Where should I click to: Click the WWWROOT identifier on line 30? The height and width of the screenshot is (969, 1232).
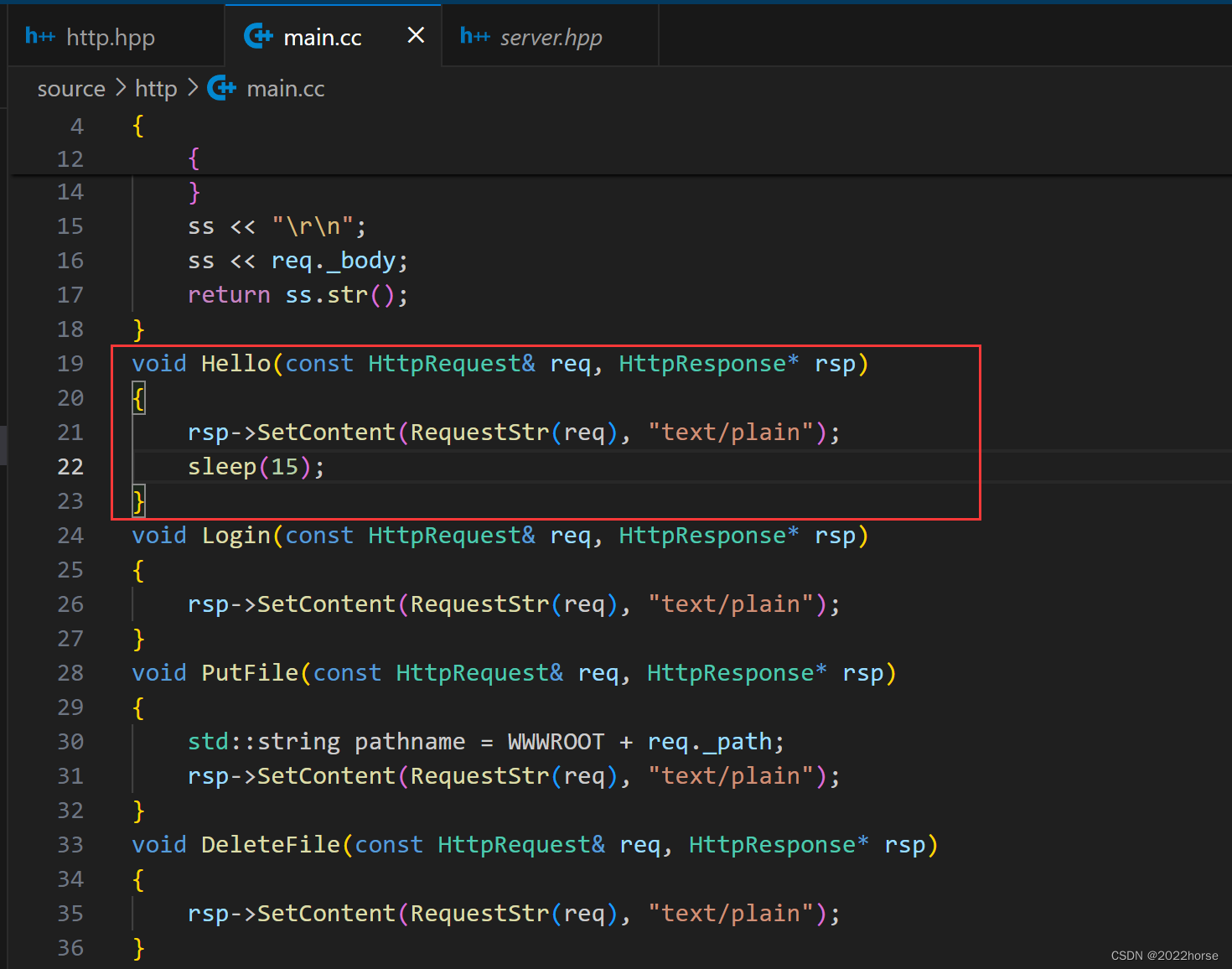pos(555,742)
